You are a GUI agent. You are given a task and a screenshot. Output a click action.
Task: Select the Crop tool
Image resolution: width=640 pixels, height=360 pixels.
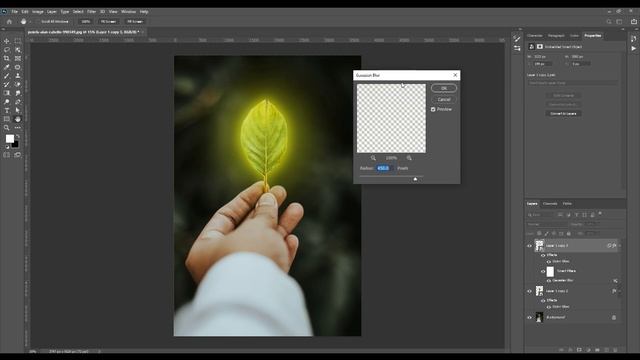7,58
